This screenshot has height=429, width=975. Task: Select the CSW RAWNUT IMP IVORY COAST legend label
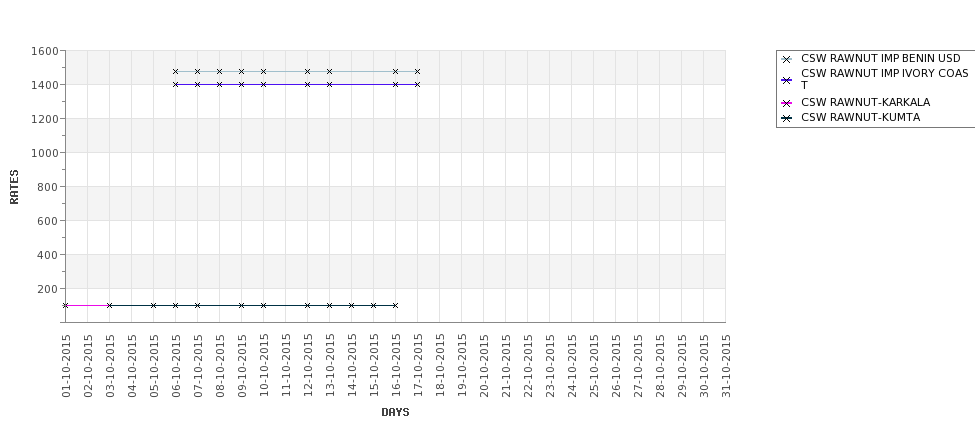point(884,79)
